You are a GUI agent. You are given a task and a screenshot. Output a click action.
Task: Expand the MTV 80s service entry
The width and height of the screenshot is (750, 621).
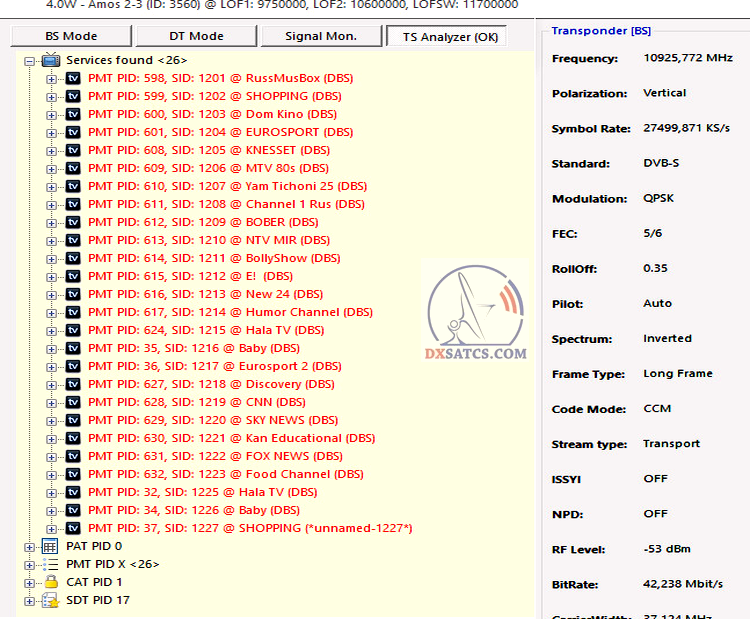(x=52, y=168)
